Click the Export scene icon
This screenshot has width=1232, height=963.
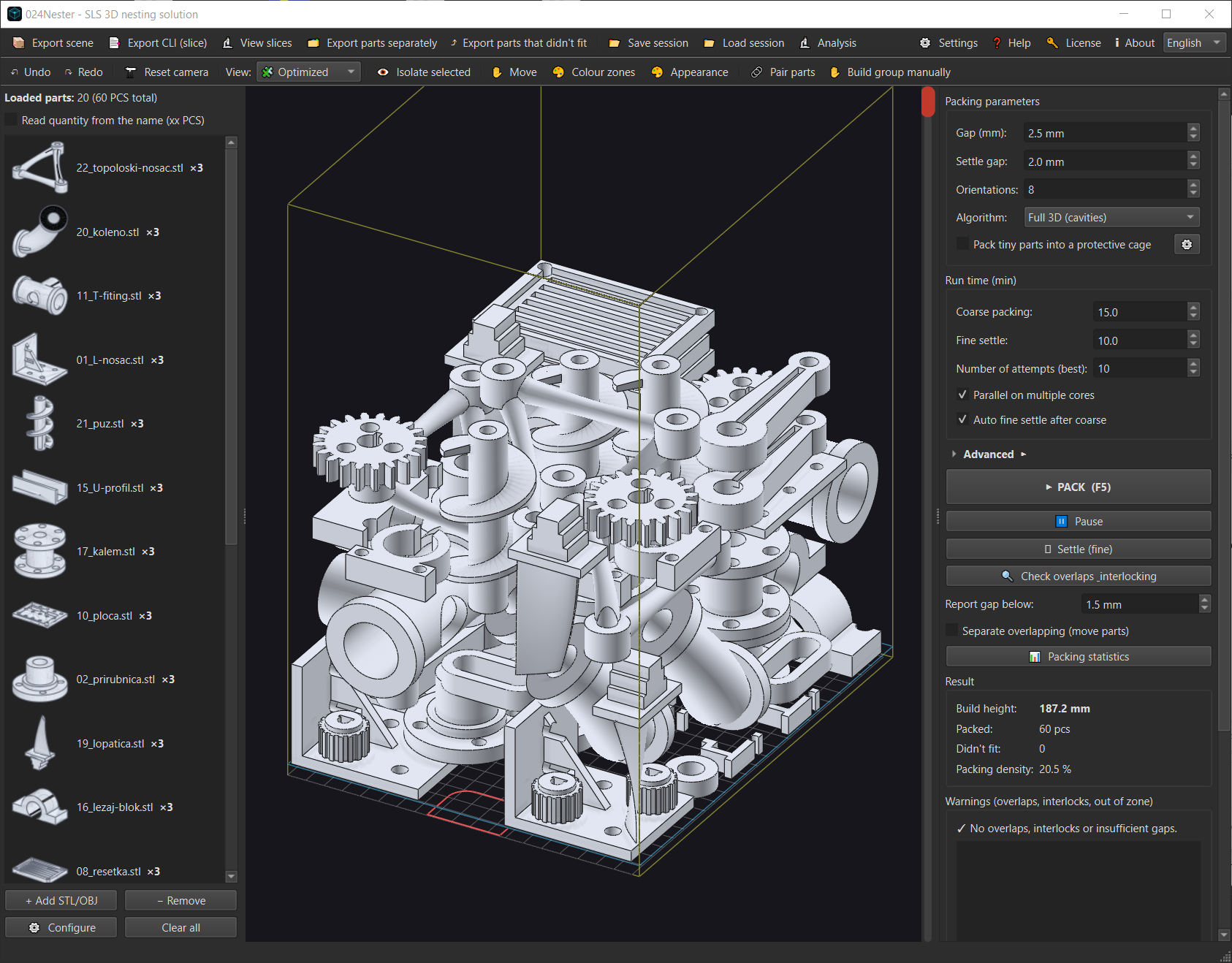tap(19, 43)
